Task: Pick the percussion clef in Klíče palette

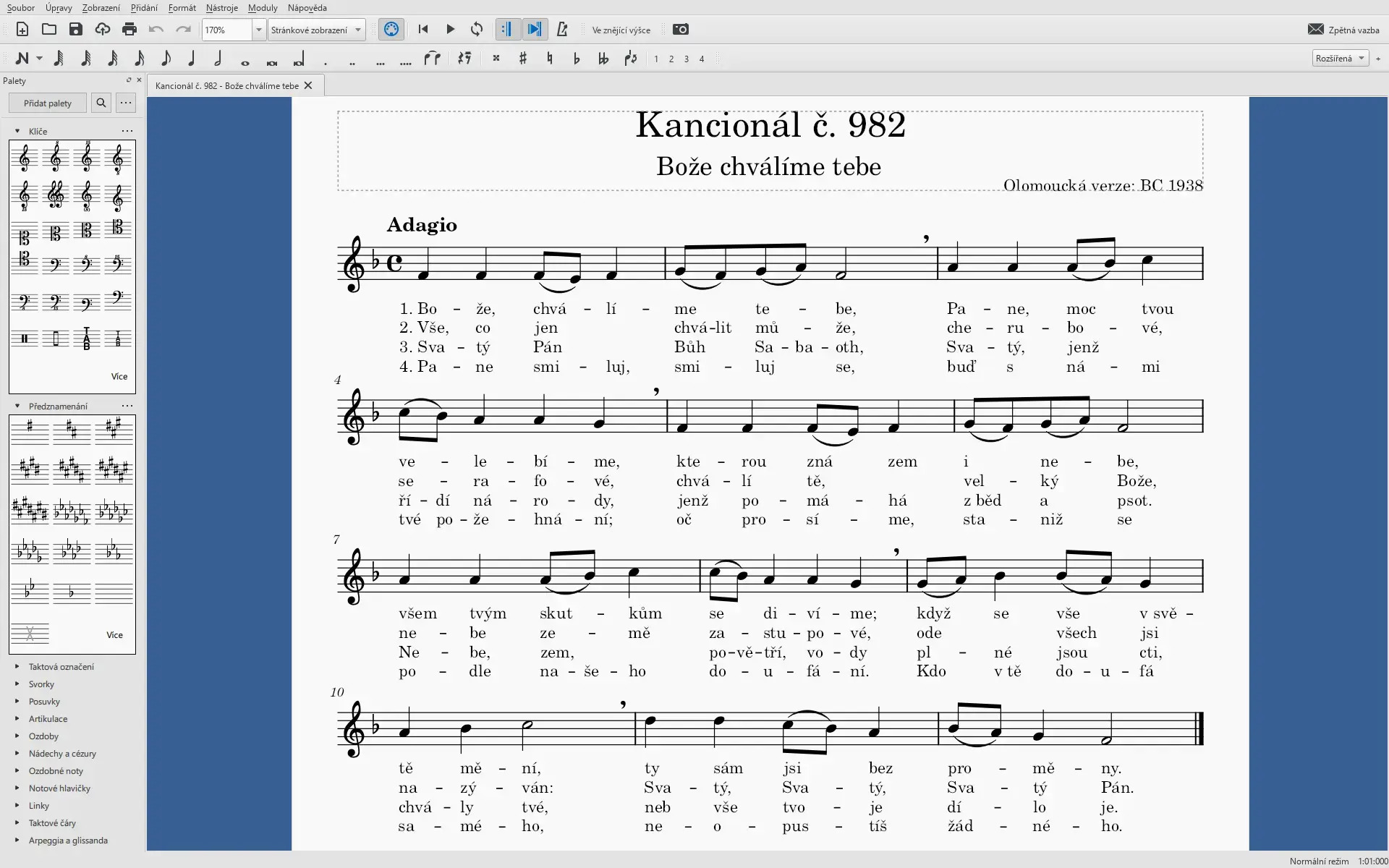Action: click(25, 339)
